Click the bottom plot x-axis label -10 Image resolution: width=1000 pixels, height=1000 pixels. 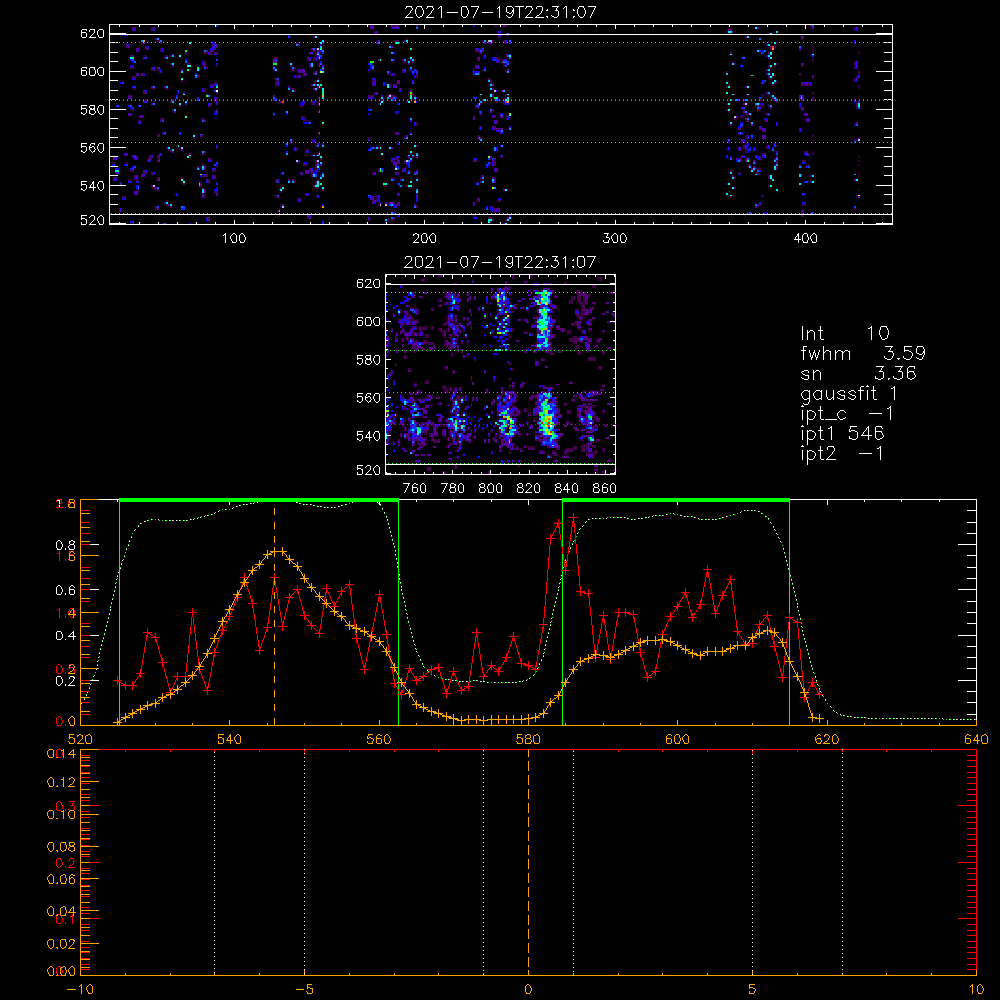pos(80,989)
